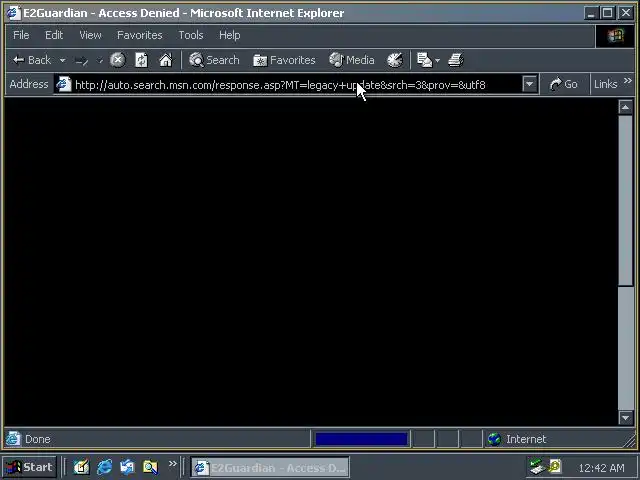Viewport: 640px width, 480px height.
Task: Show the History pane icon
Action: click(x=395, y=60)
